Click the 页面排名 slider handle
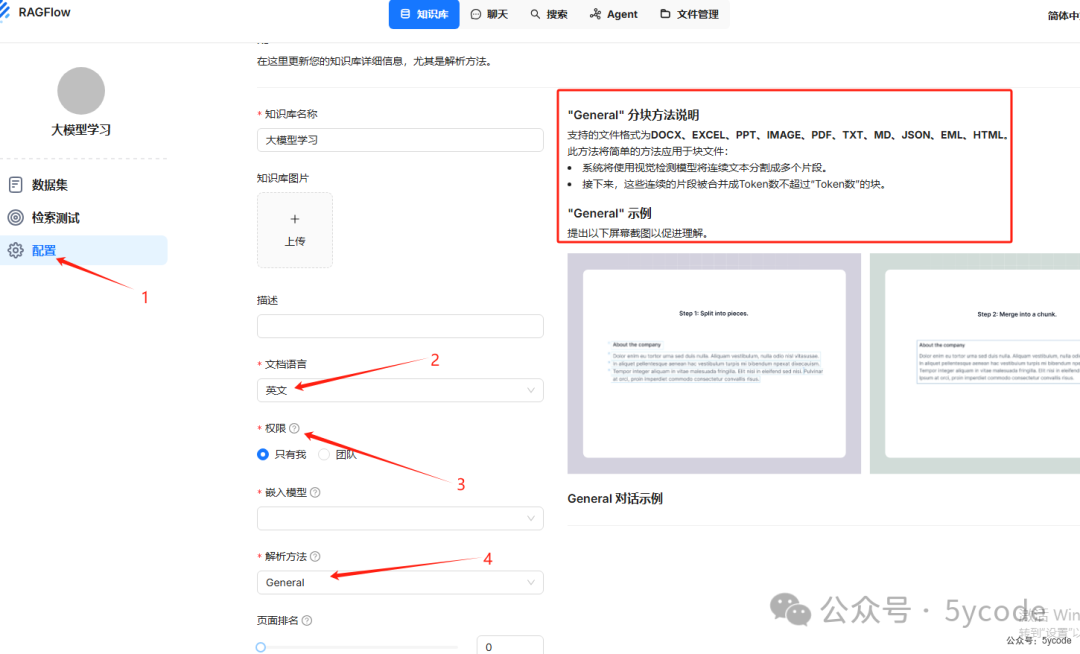This screenshot has height=654, width=1080. (261, 647)
